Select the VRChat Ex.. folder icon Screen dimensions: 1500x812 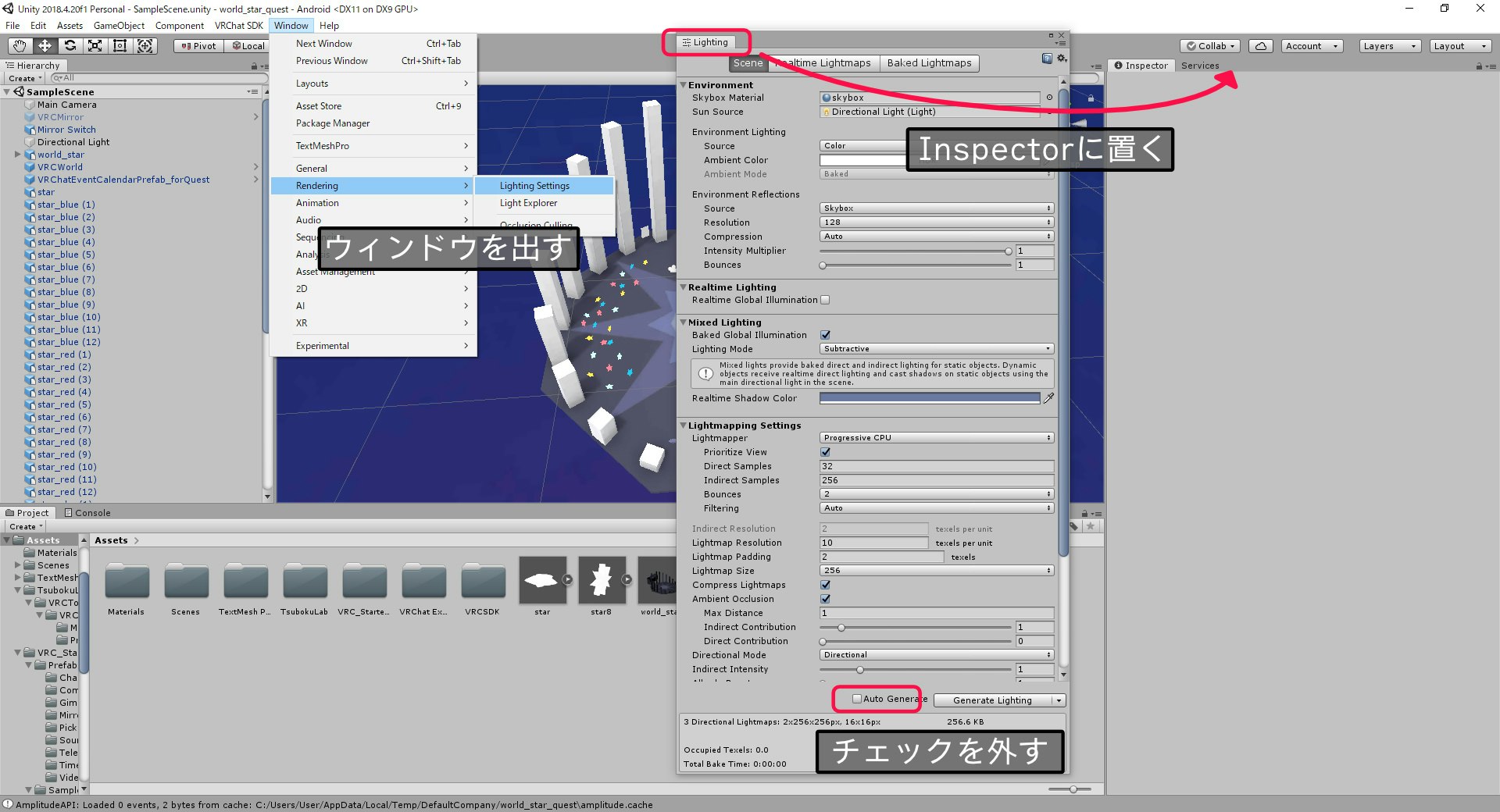423,582
